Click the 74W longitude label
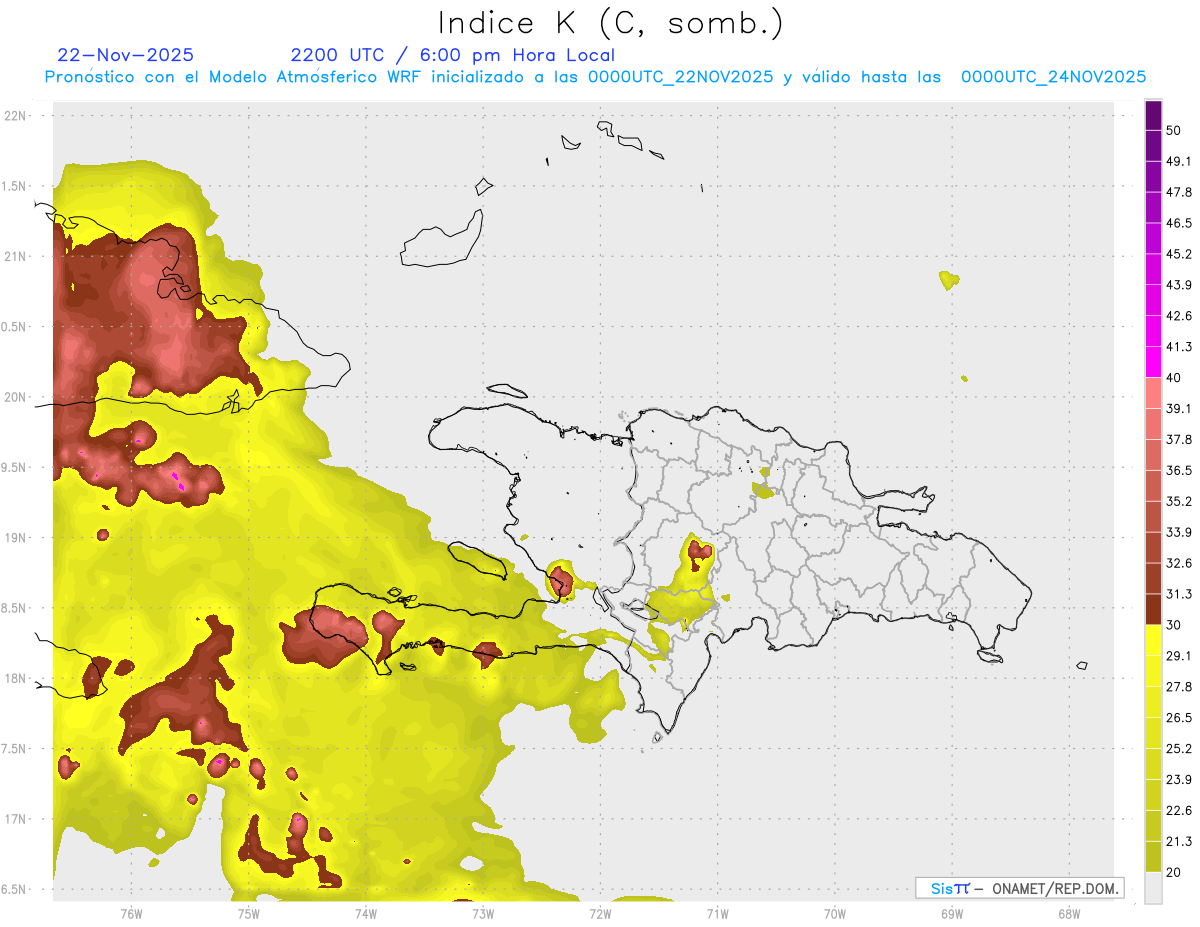 tap(366, 913)
